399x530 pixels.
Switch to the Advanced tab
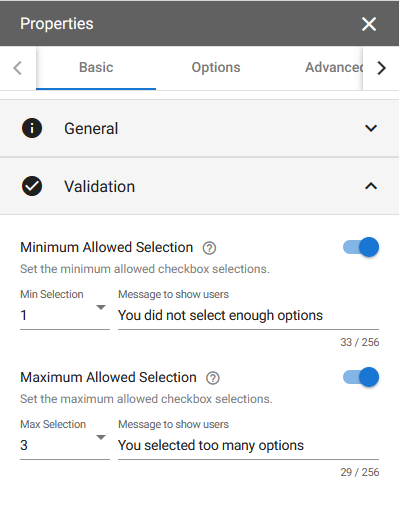click(334, 68)
